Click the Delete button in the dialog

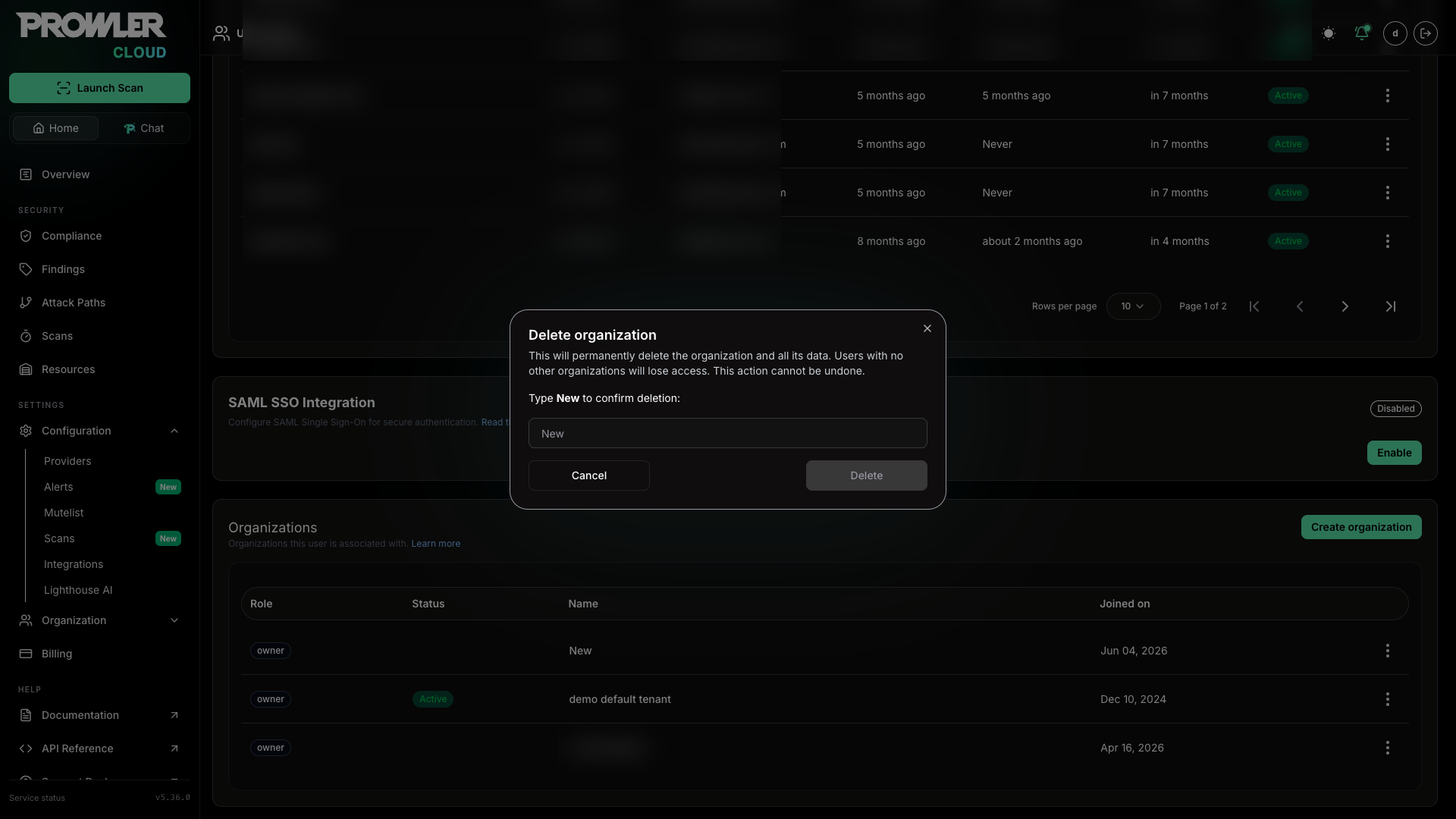click(x=866, y=475)
